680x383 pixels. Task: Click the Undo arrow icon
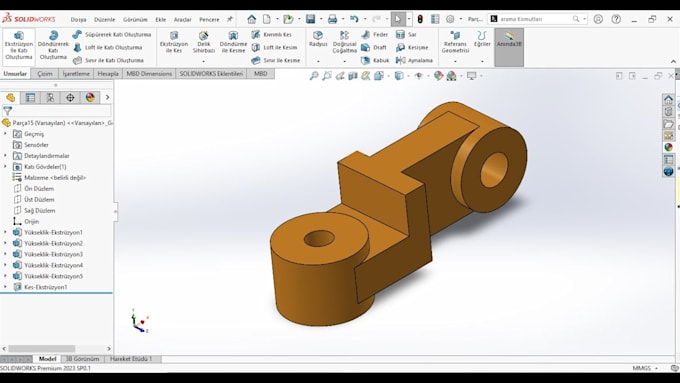coord(354,19)
